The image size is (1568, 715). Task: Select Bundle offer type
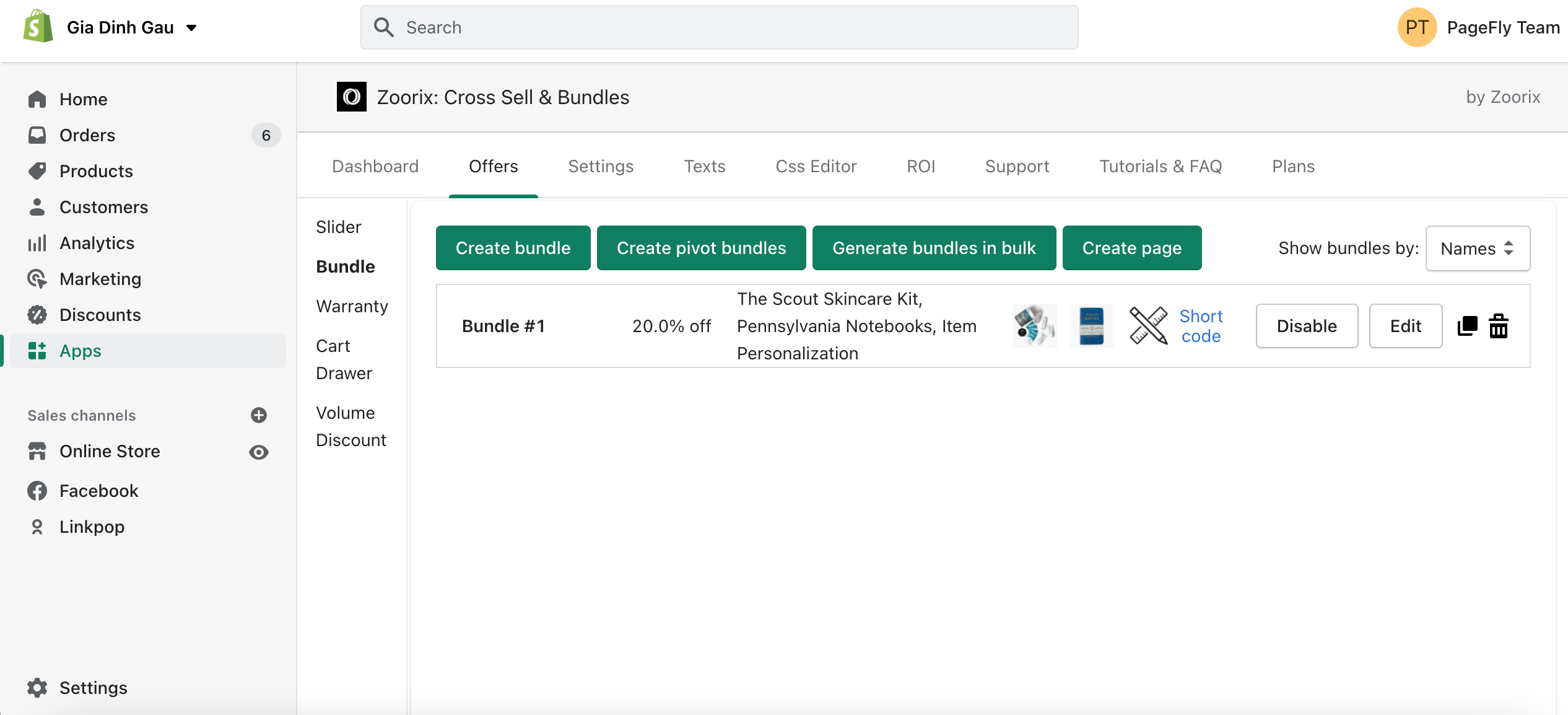pyautogui.click(x=346, y=266)
